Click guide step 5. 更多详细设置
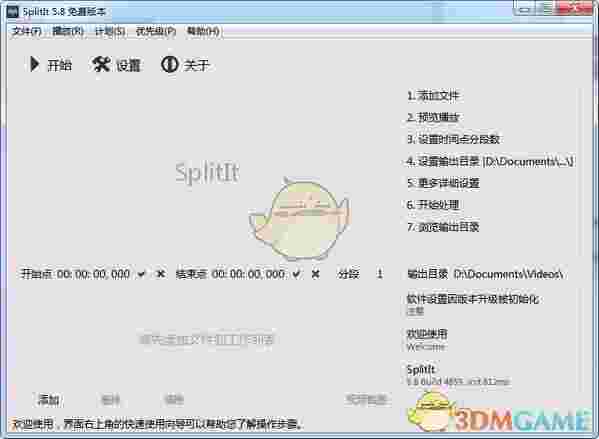The width and height of the screenshot is (599, 439). click(x=443, y=183)
